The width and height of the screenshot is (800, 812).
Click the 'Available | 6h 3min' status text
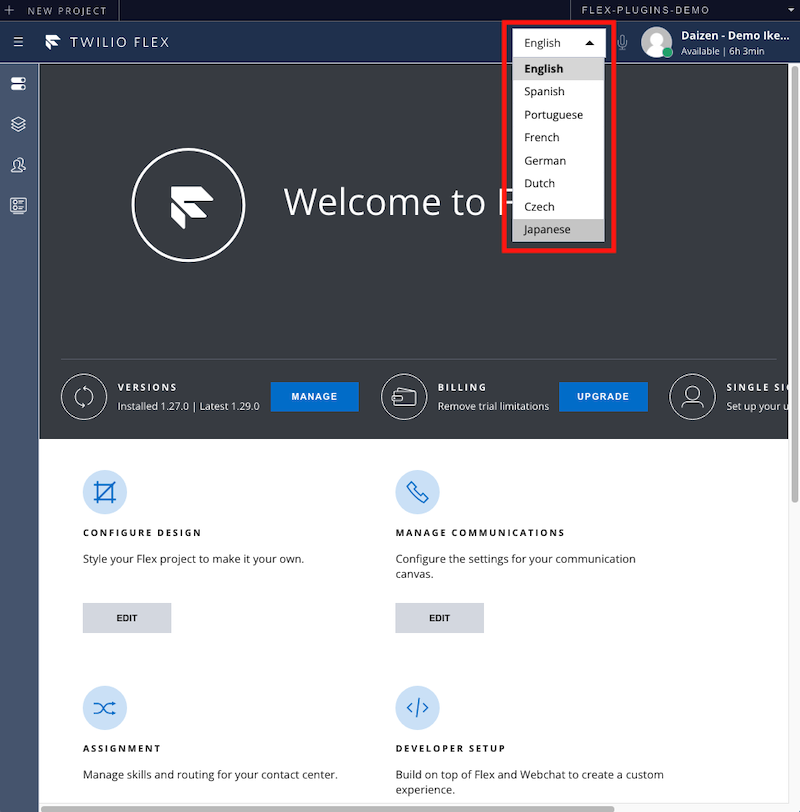click(722, 51)
